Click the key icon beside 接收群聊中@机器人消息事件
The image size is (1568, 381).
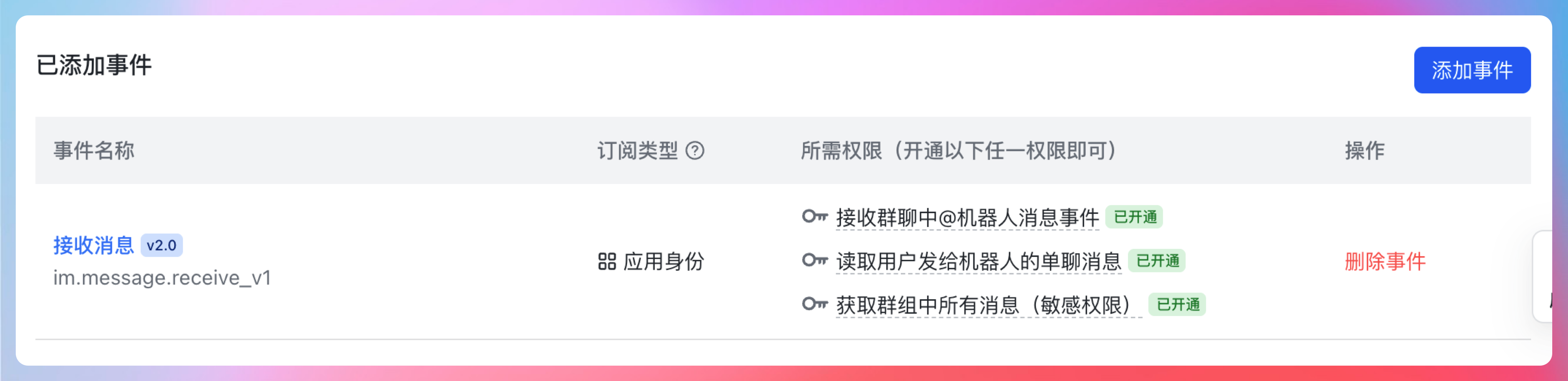pyautogui.click(x=814, y=217)
